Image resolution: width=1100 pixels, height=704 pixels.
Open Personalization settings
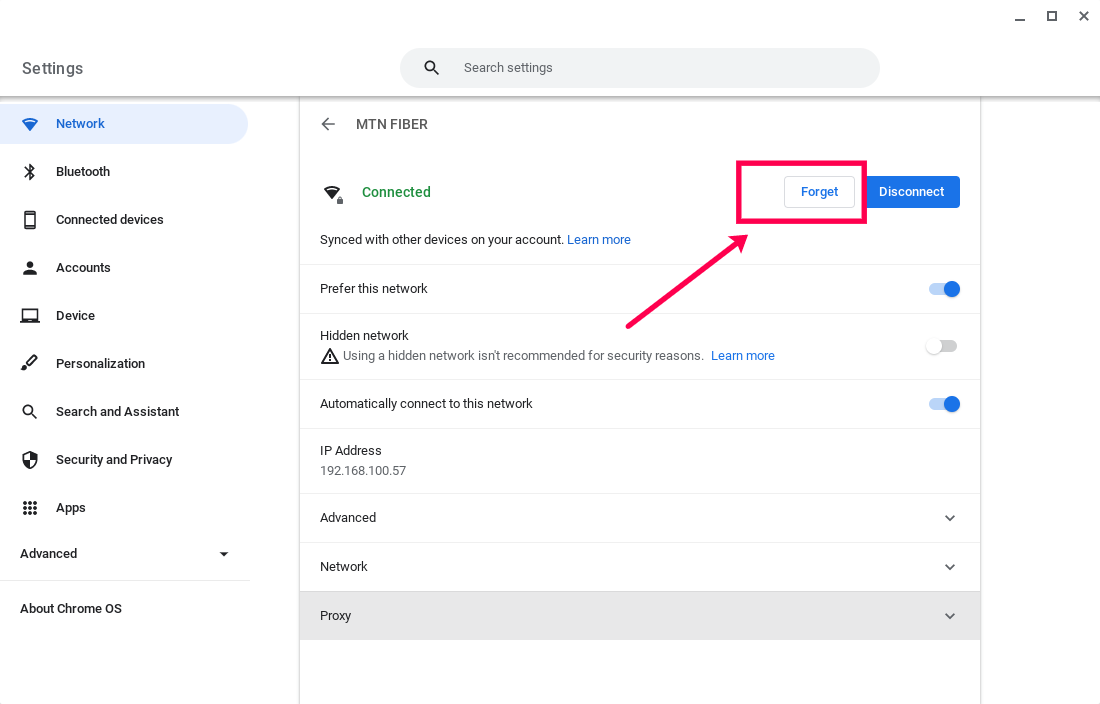[x=124, y=363]
